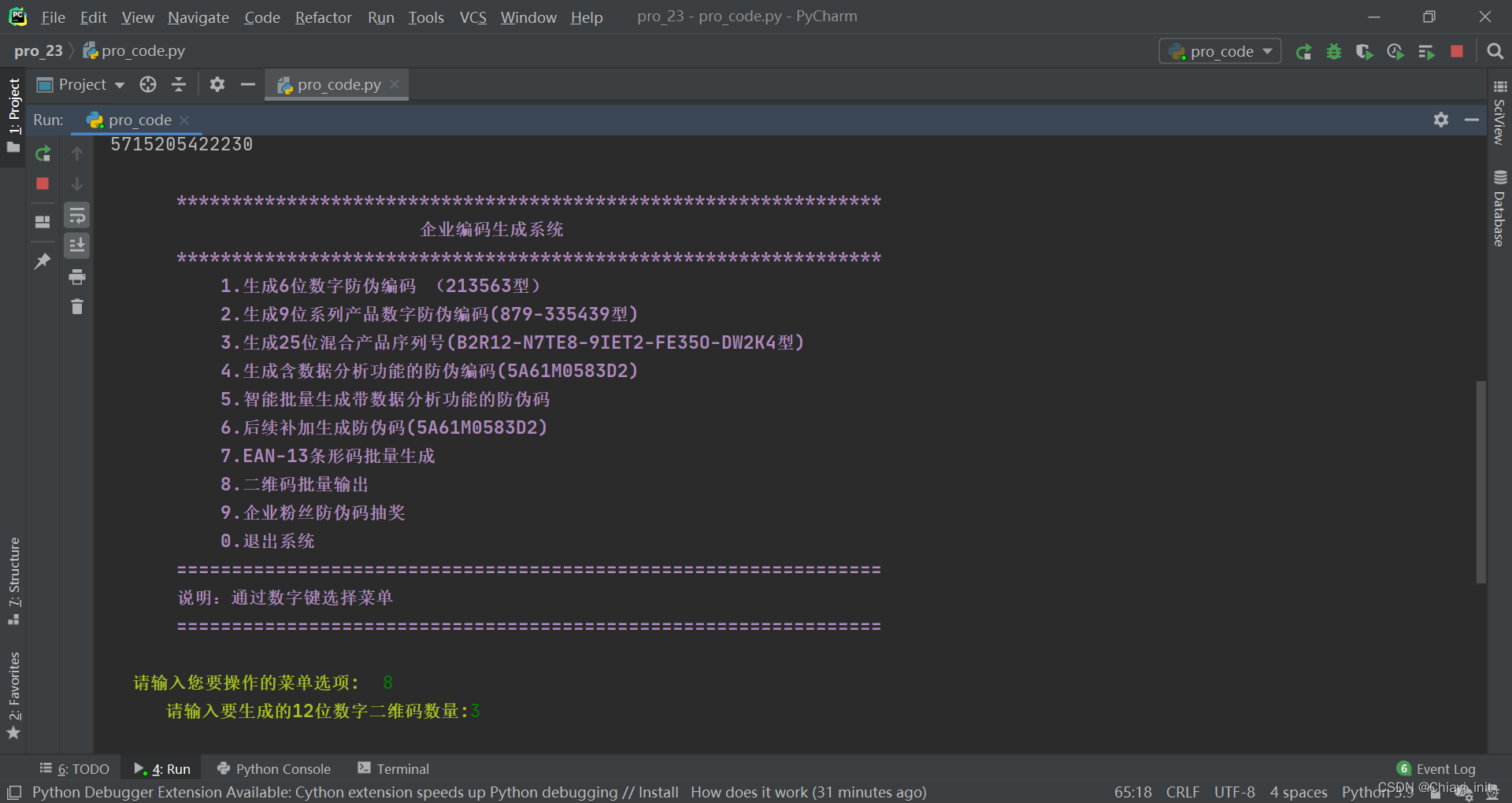Open the Run menu
The image size is (1512, 803).
click(x=381, y=17)
